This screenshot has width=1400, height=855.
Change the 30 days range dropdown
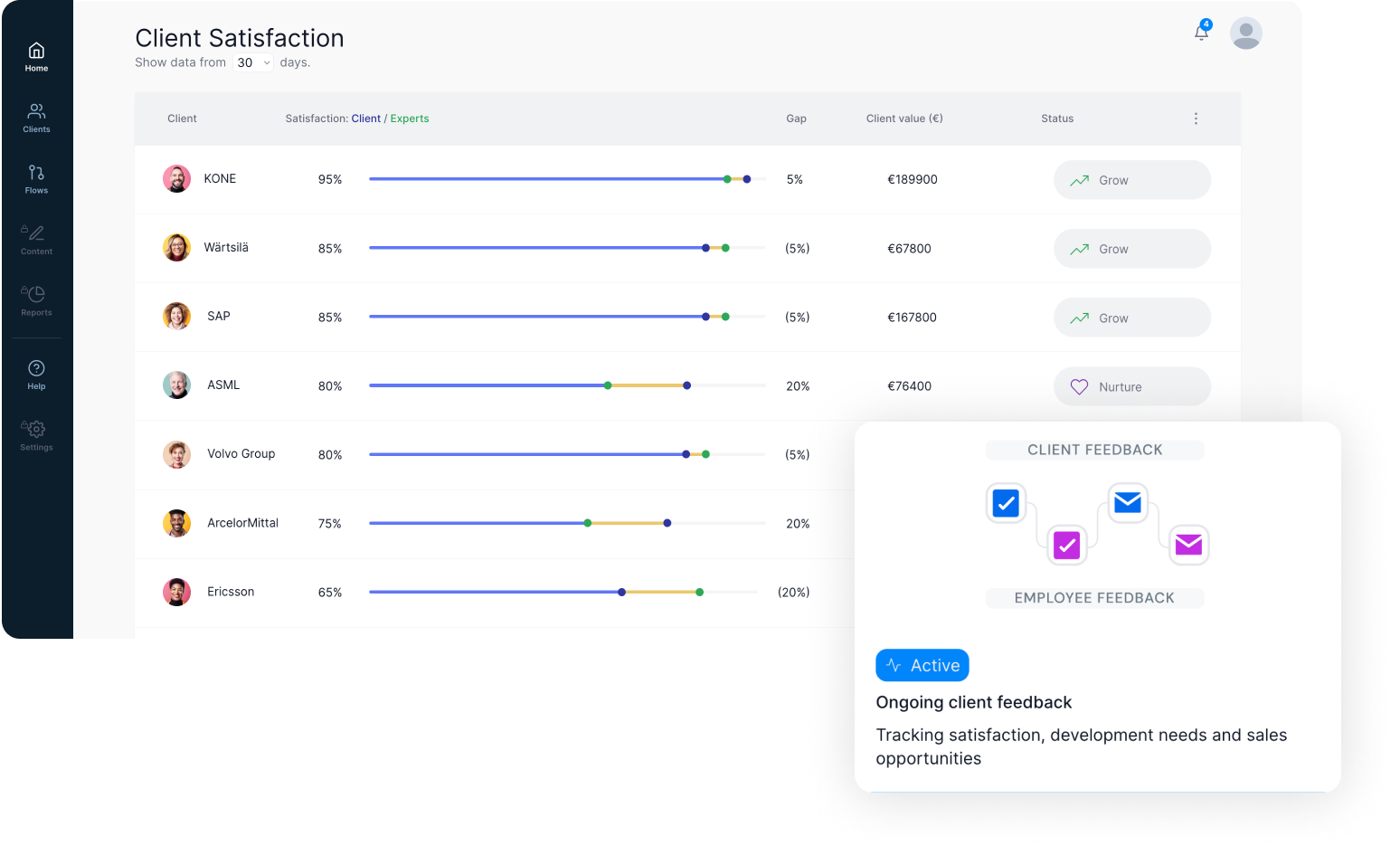[x=253, y=62]
